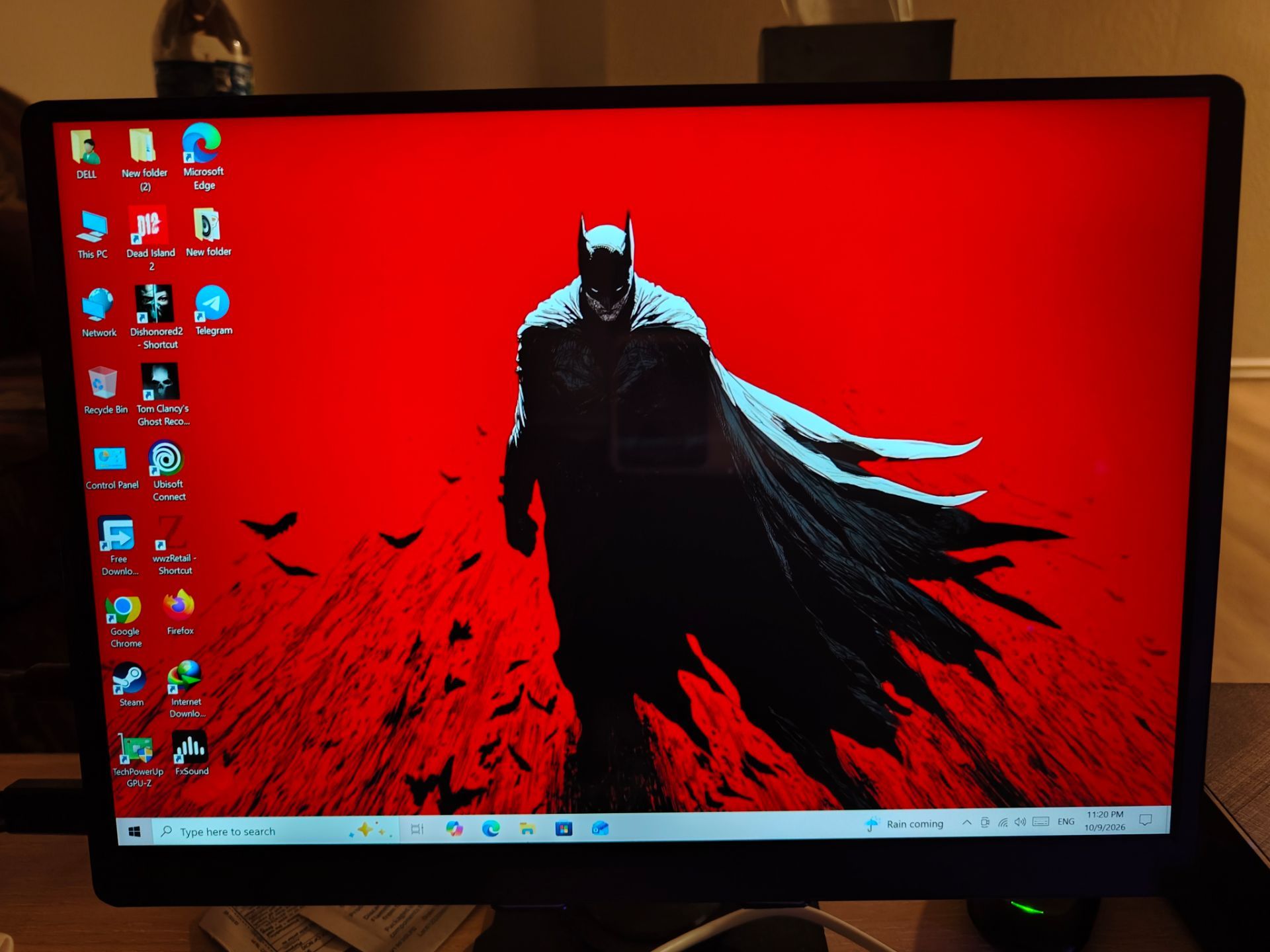The height and width of the screenshot is (952, 1270).
Task: Expand the hidden system tray icons chevron
Action: coord(967,822)
